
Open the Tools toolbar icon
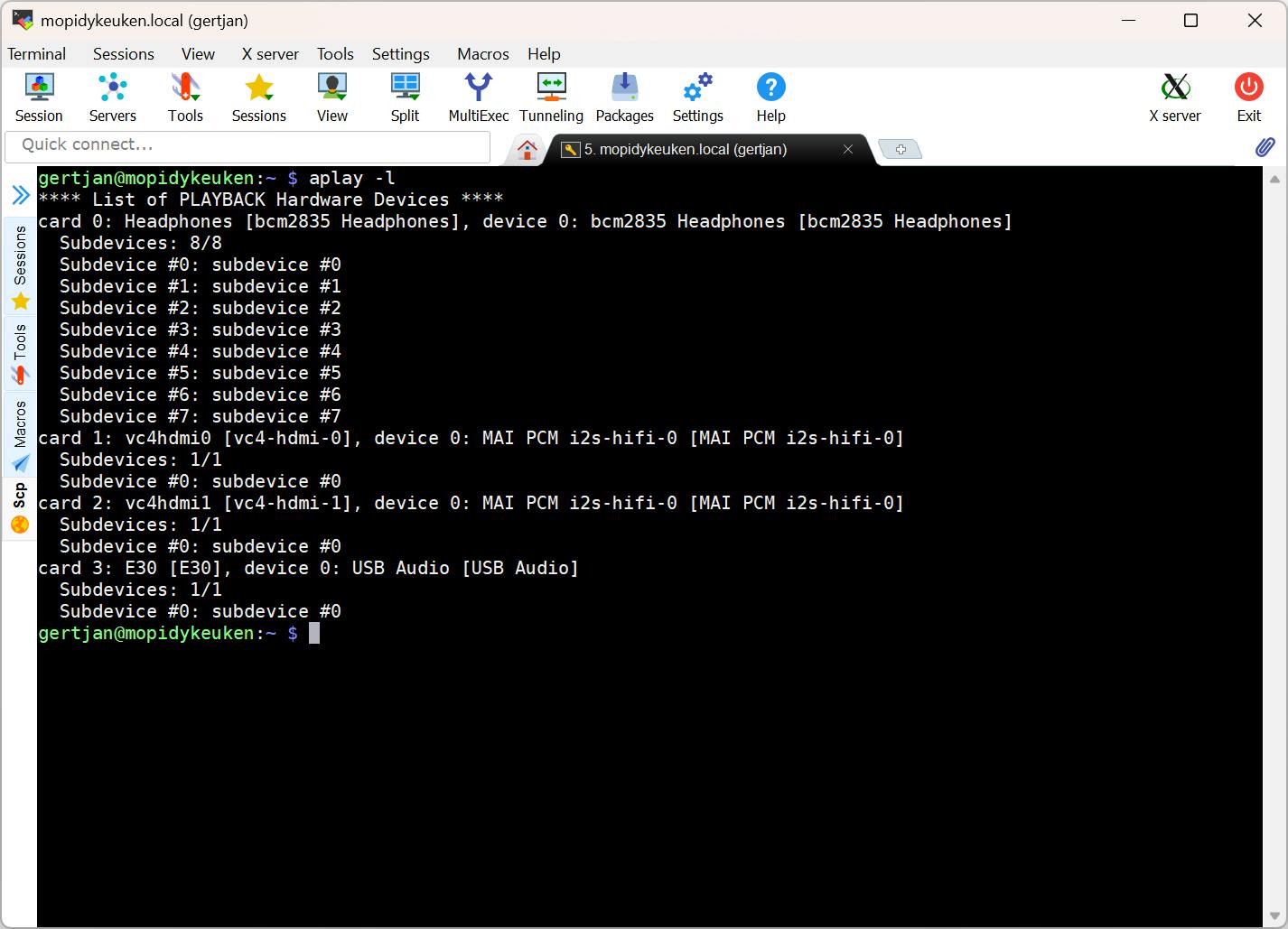[x=185, y=98]
